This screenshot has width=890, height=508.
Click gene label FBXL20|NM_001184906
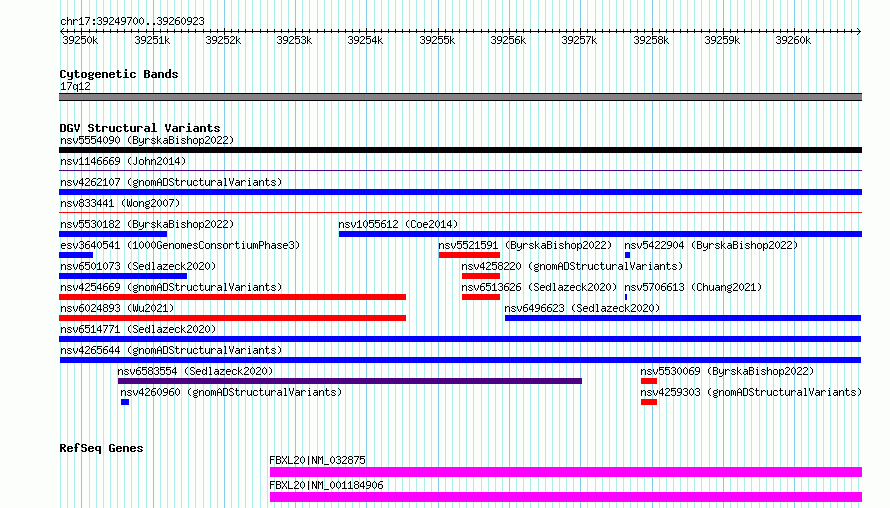(326, 485)
